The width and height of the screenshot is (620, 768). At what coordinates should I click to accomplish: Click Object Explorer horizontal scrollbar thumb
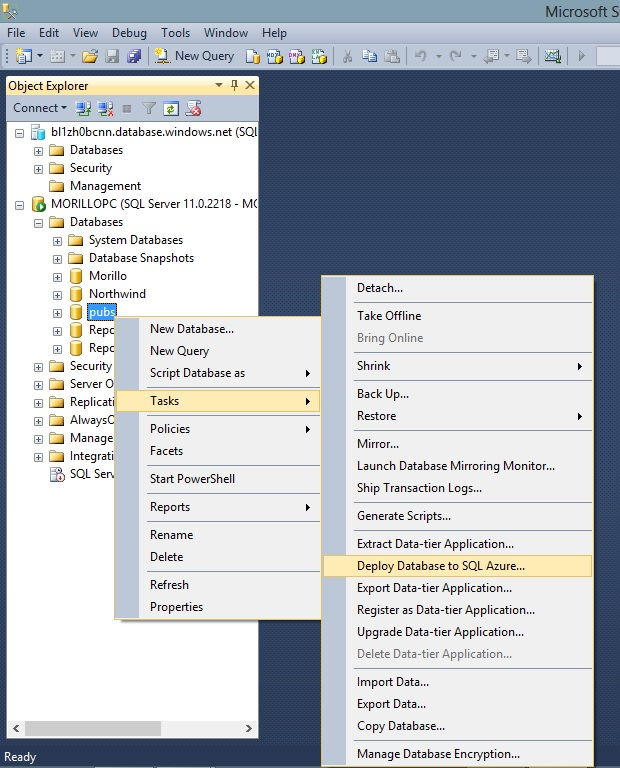click(x=93, y=728)
